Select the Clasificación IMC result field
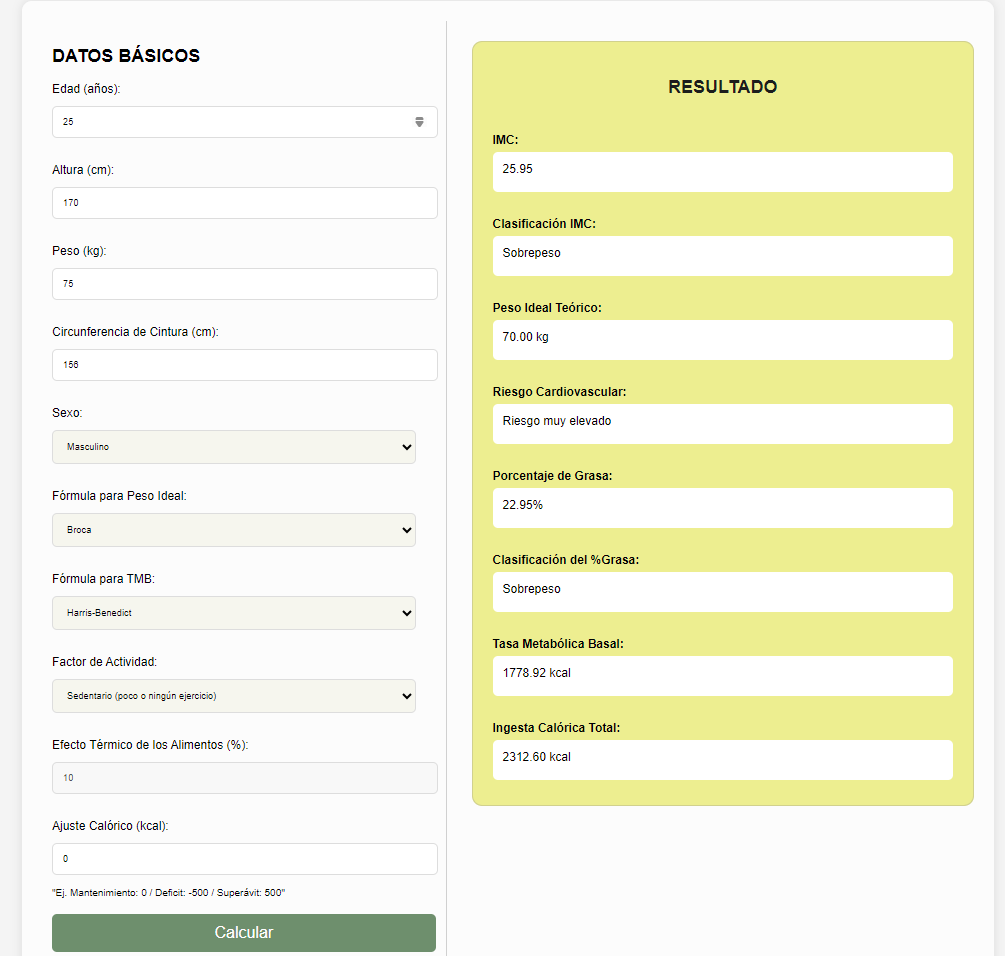This screenshot has width=1005, height=956. pyautogui.click(x=722, y=255)
